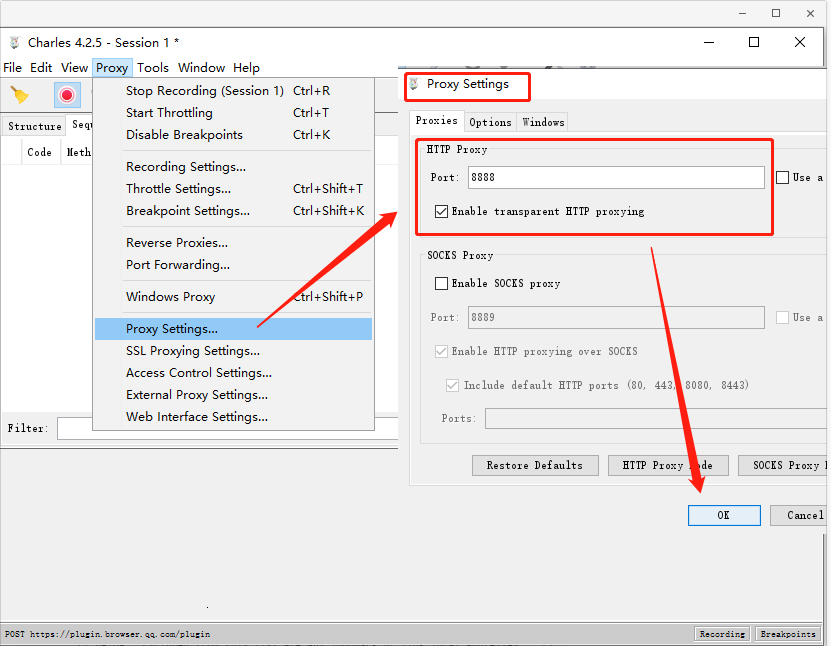Image resolution: width=831 pixels, height=646 pixels.
Task: Enable SOCKS proxy checkbox
Action: 441,284
